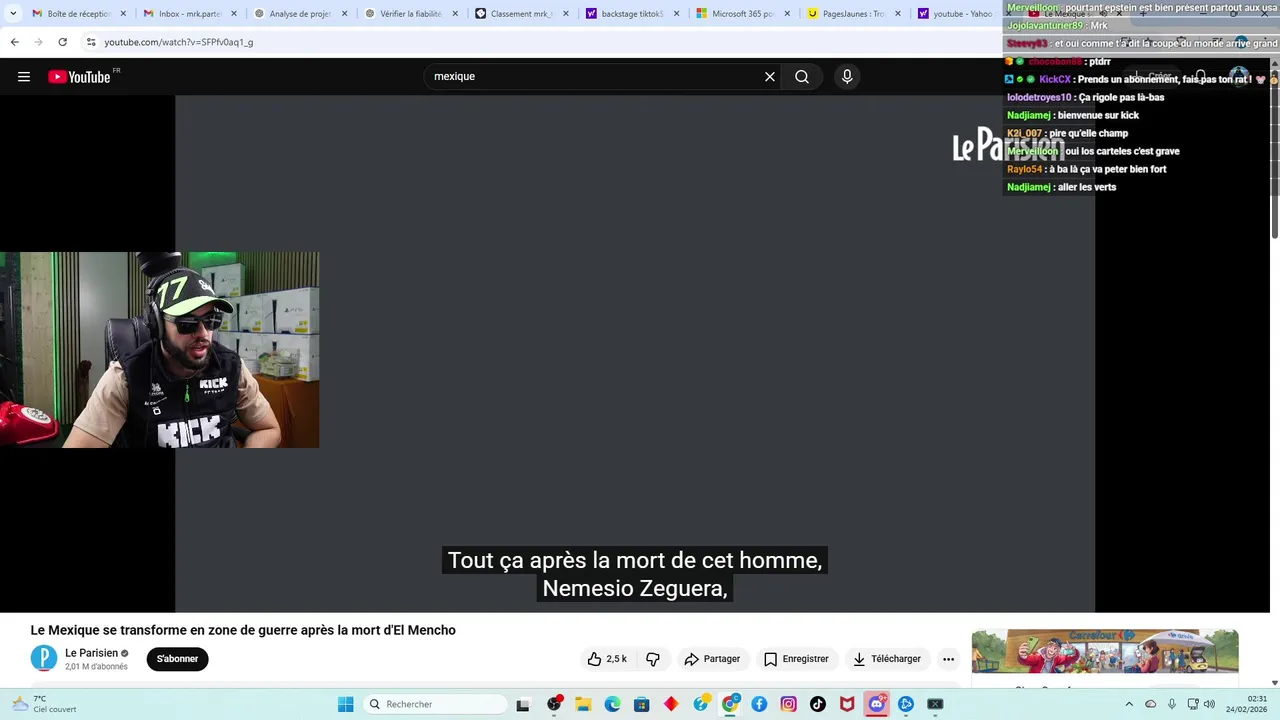Click Nadjiamej "bienvenue sur kick" chat message
Screen dimensions: 1280x720
(x=1073, y=115)
